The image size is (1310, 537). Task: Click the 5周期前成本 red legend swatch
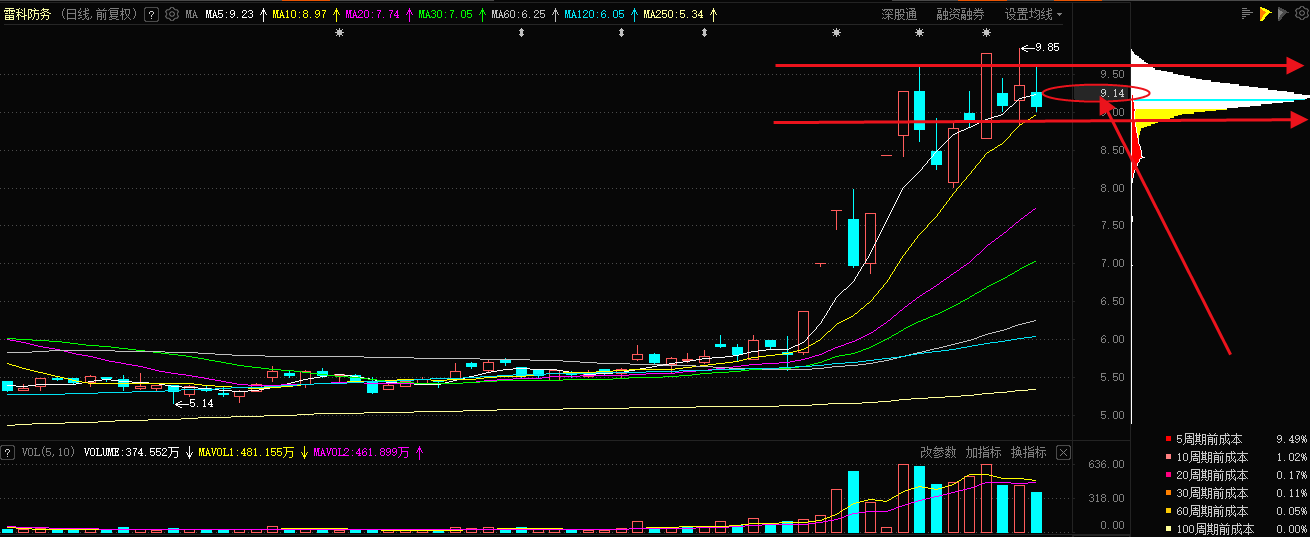point(1168,439)
